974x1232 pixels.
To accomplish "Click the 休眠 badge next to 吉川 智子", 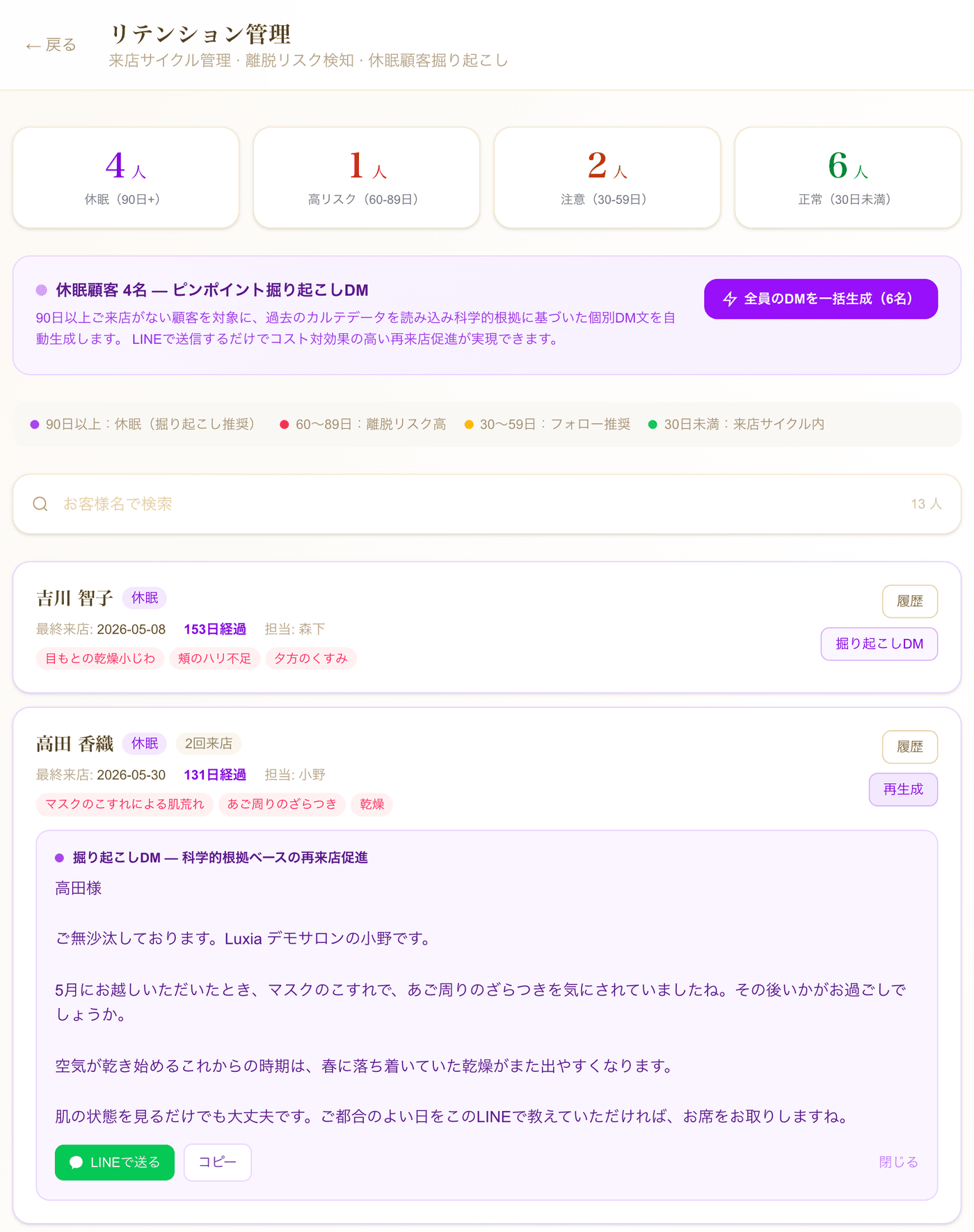I will [145, 598].
